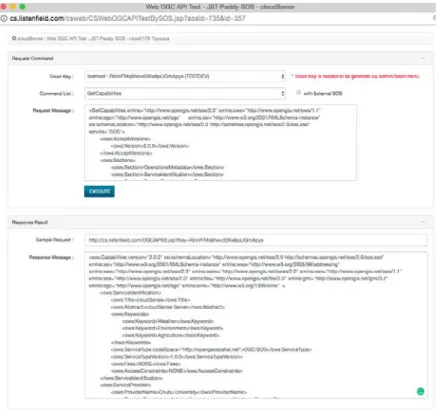Click the cloudSense breadcrumb text
Screen dimensions: 438x414
93,39
